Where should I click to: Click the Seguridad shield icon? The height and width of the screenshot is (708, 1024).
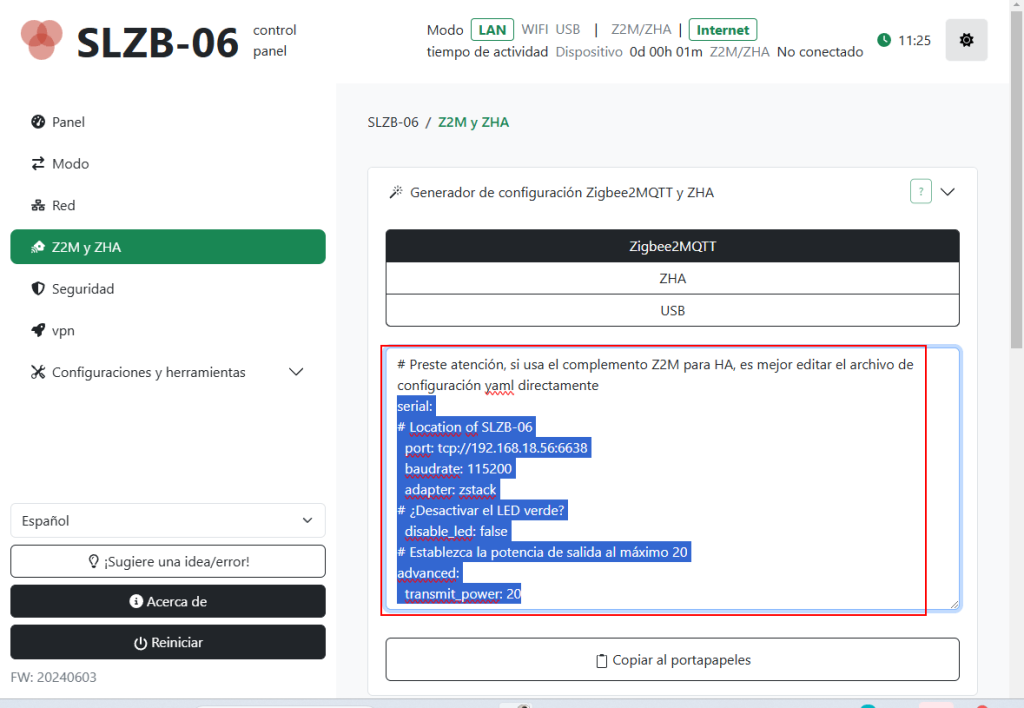coord(38,289)
